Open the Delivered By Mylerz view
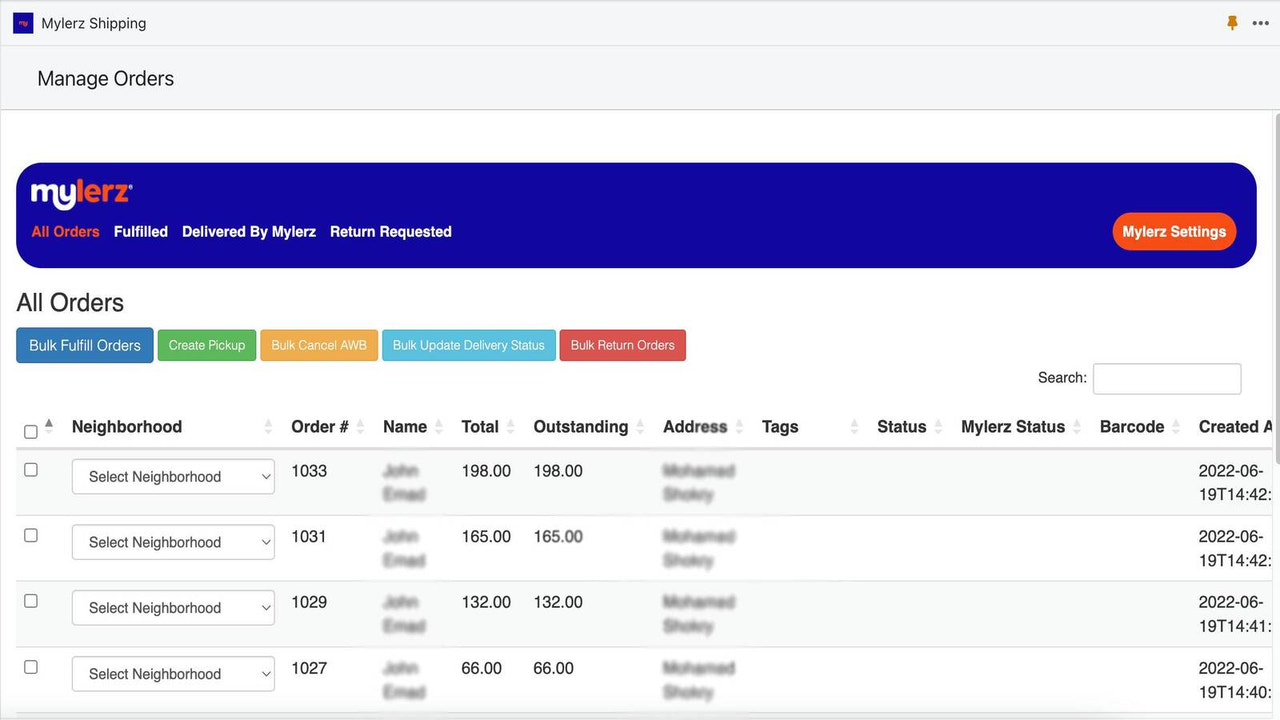Screen dimensions: 1280x720 [248, 231]
